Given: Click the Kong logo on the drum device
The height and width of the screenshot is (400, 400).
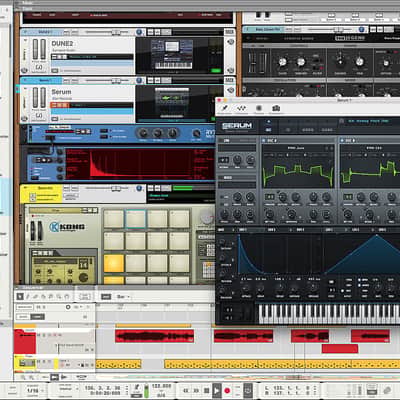Looking at the screenshot, I should click(x=67, y=227).
